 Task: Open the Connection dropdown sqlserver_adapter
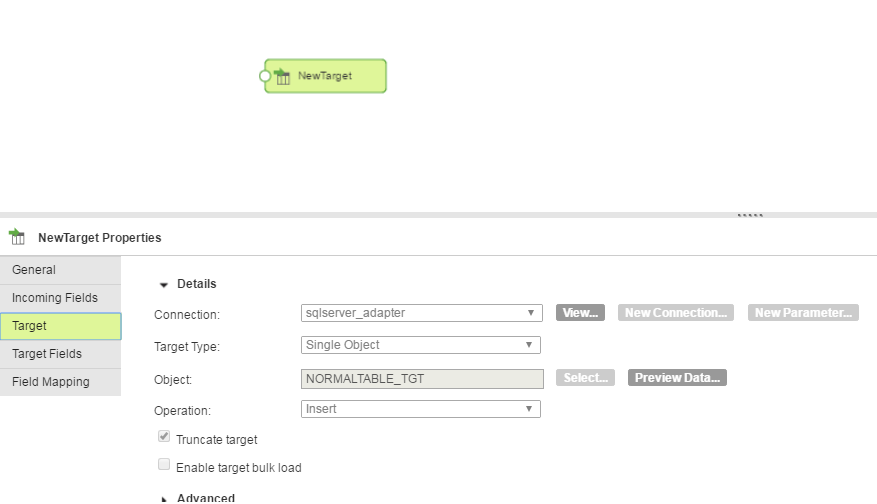tap(422, 313)
